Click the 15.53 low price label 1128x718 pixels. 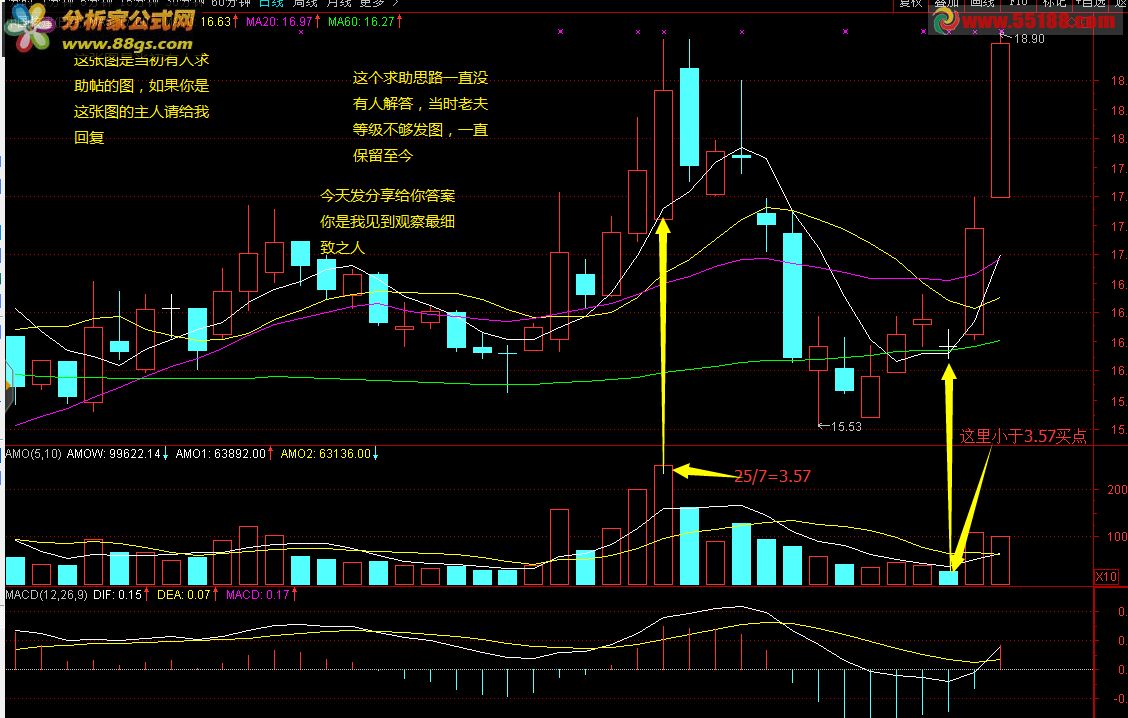(x=846, y=427)
